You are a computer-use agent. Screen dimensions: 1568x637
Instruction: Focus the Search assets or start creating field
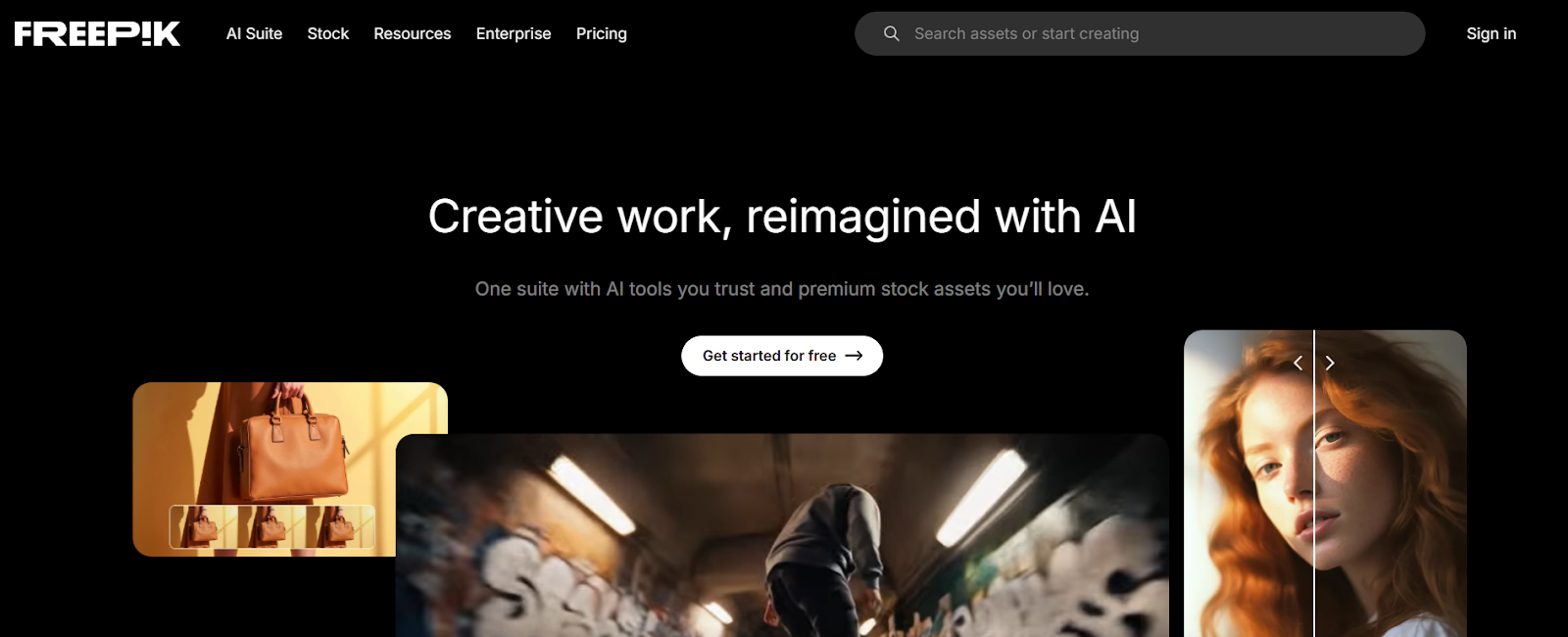point(1140,33)
